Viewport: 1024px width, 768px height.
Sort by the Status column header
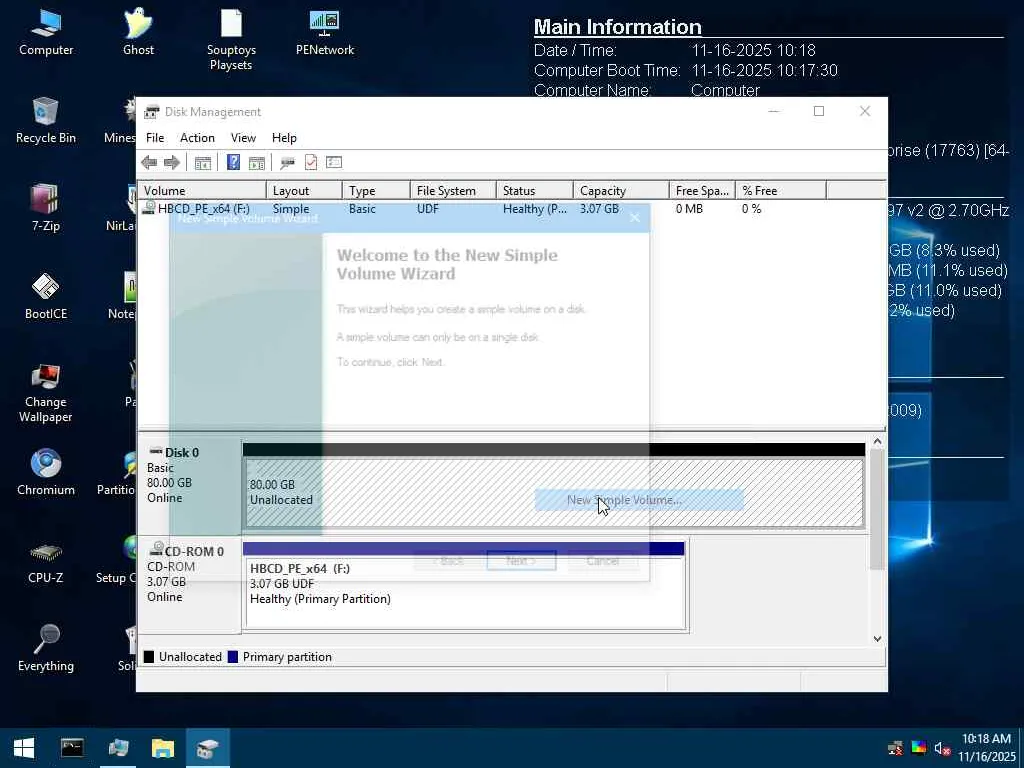tap(535, 191)
